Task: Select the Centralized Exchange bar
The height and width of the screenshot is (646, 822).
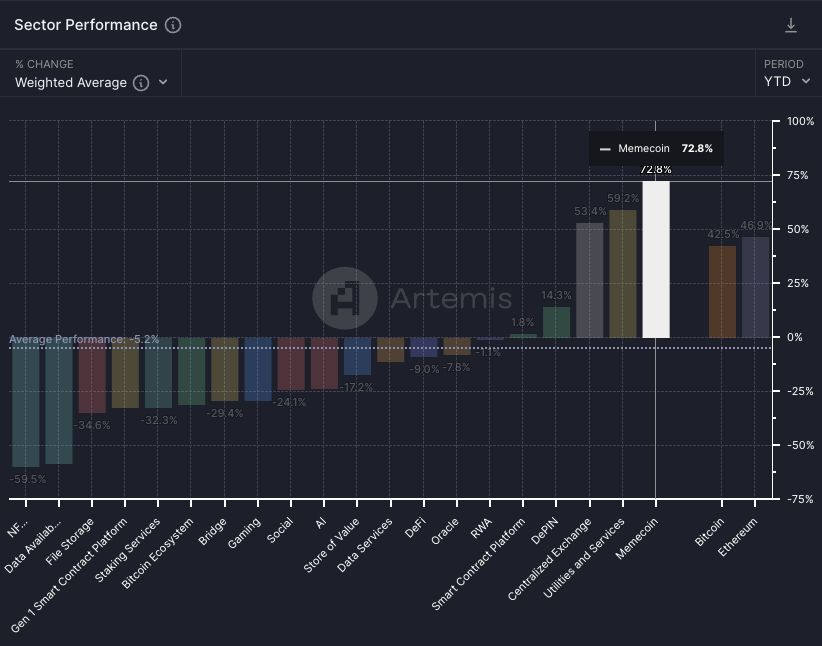Action: pyautogui.click(x=589, y=280)
